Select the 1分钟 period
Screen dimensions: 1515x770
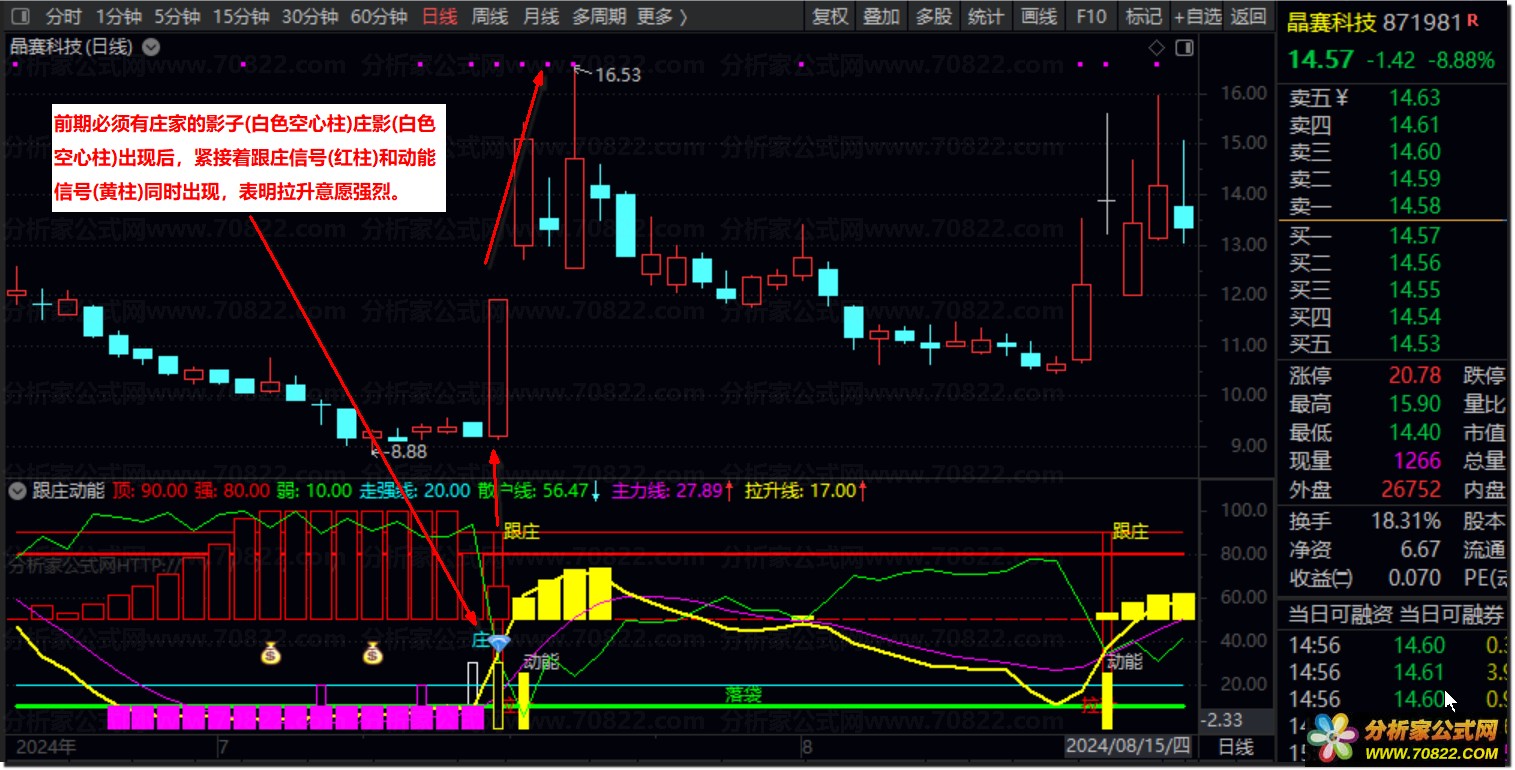click(119, 16)
